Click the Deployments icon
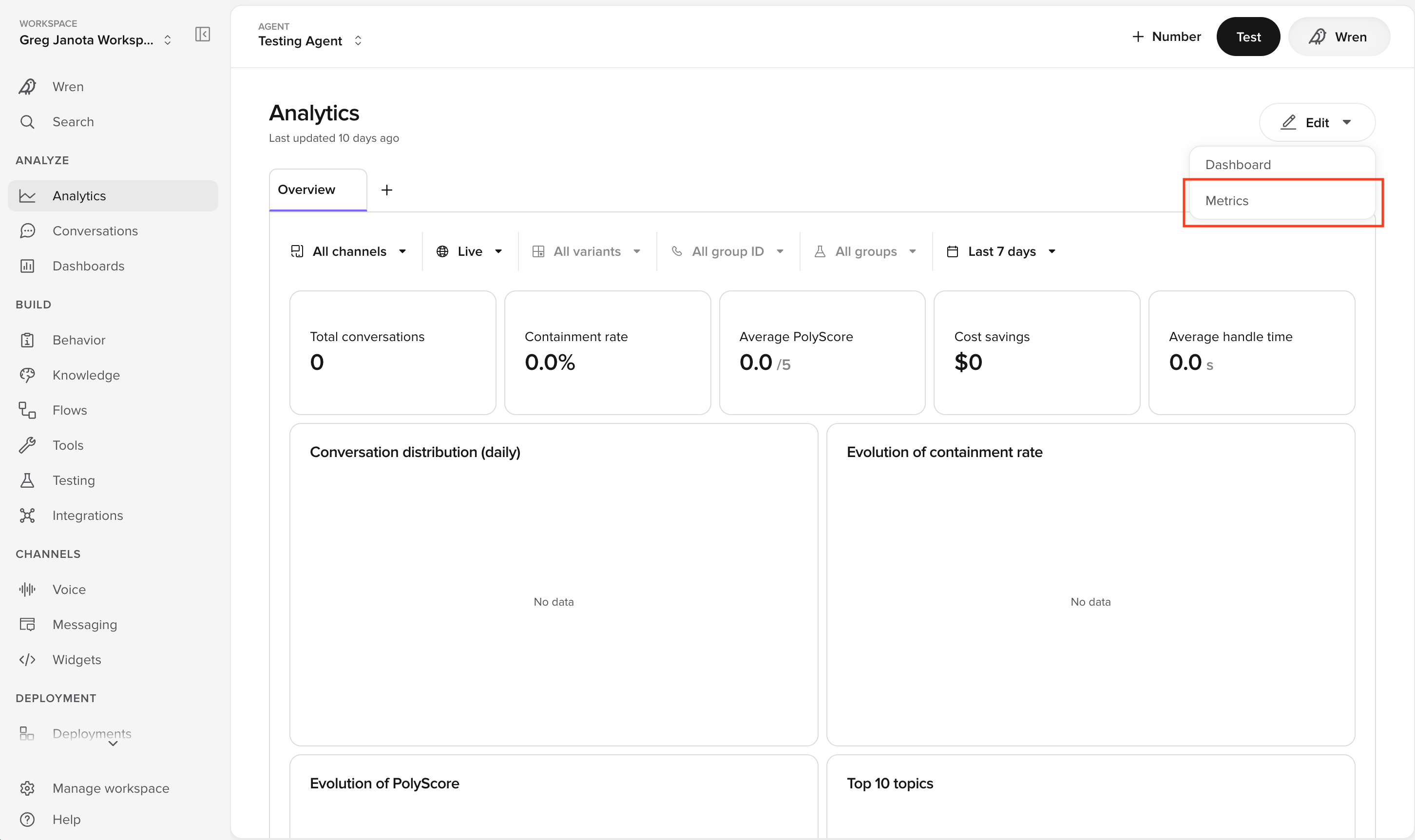Image resolution: width=1415 pixels, height=840 pixels. (x=27, y=734)
